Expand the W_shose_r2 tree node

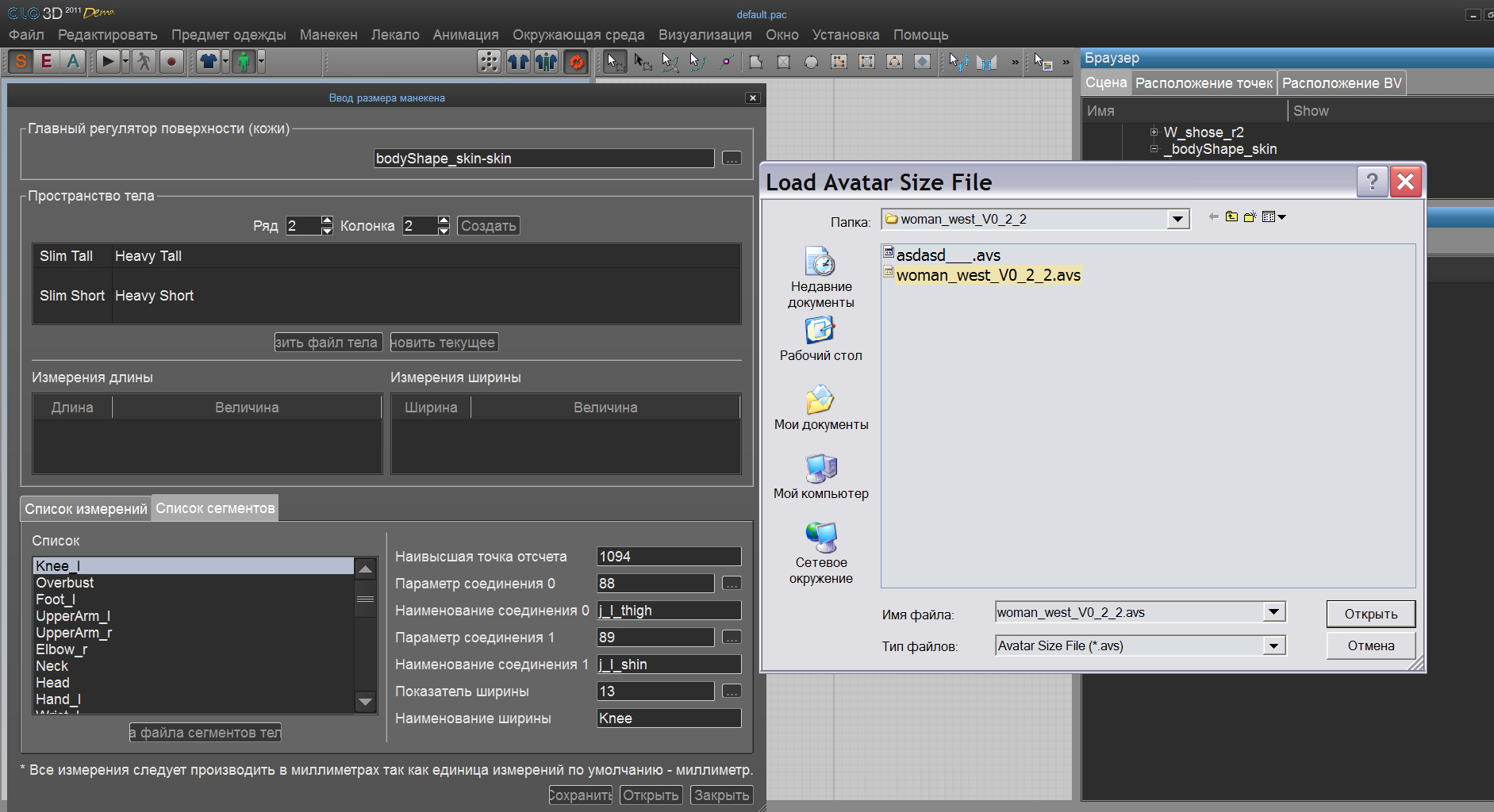point(1154,132)
